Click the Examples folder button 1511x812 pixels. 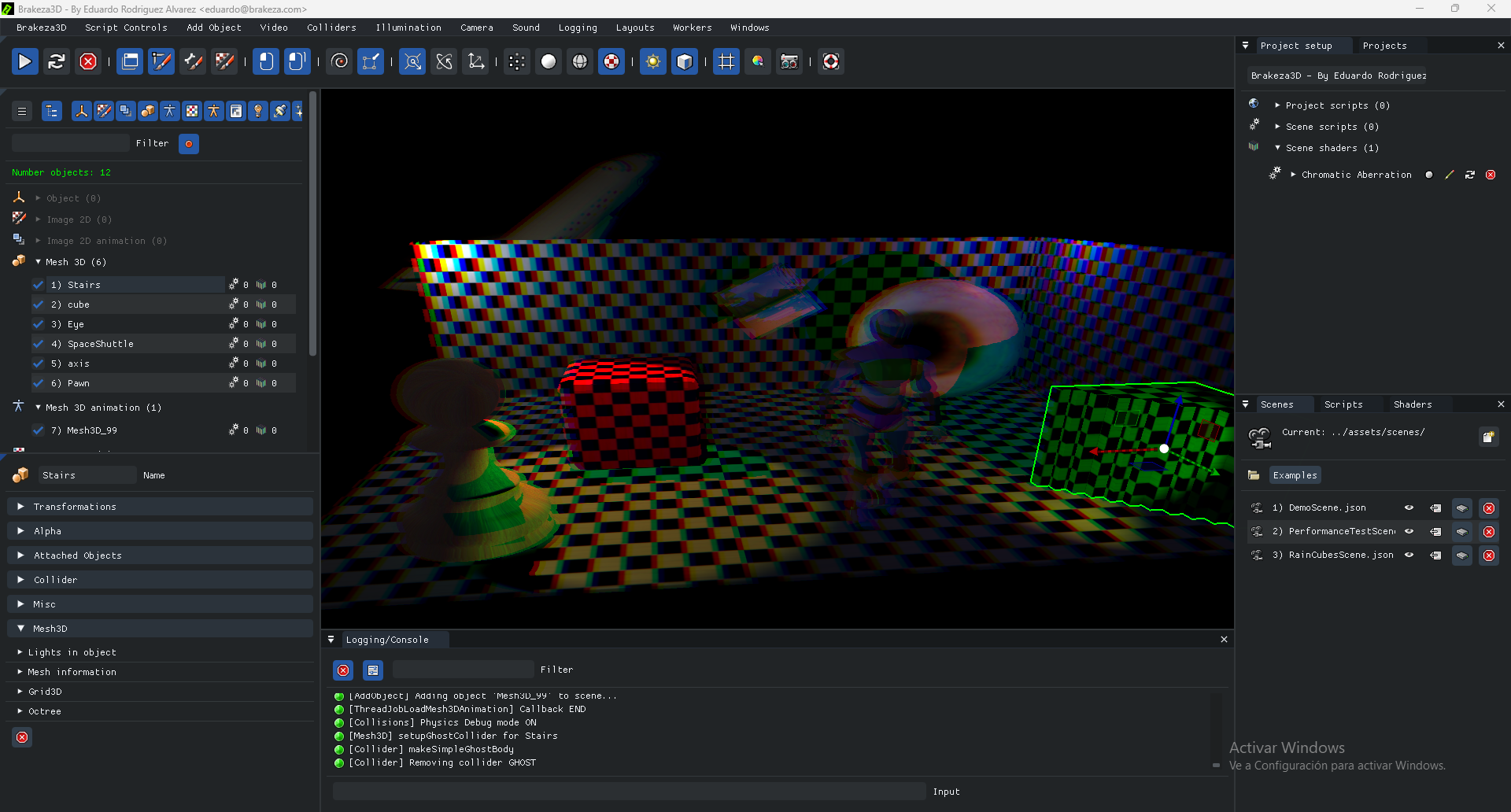(1294, 475)
